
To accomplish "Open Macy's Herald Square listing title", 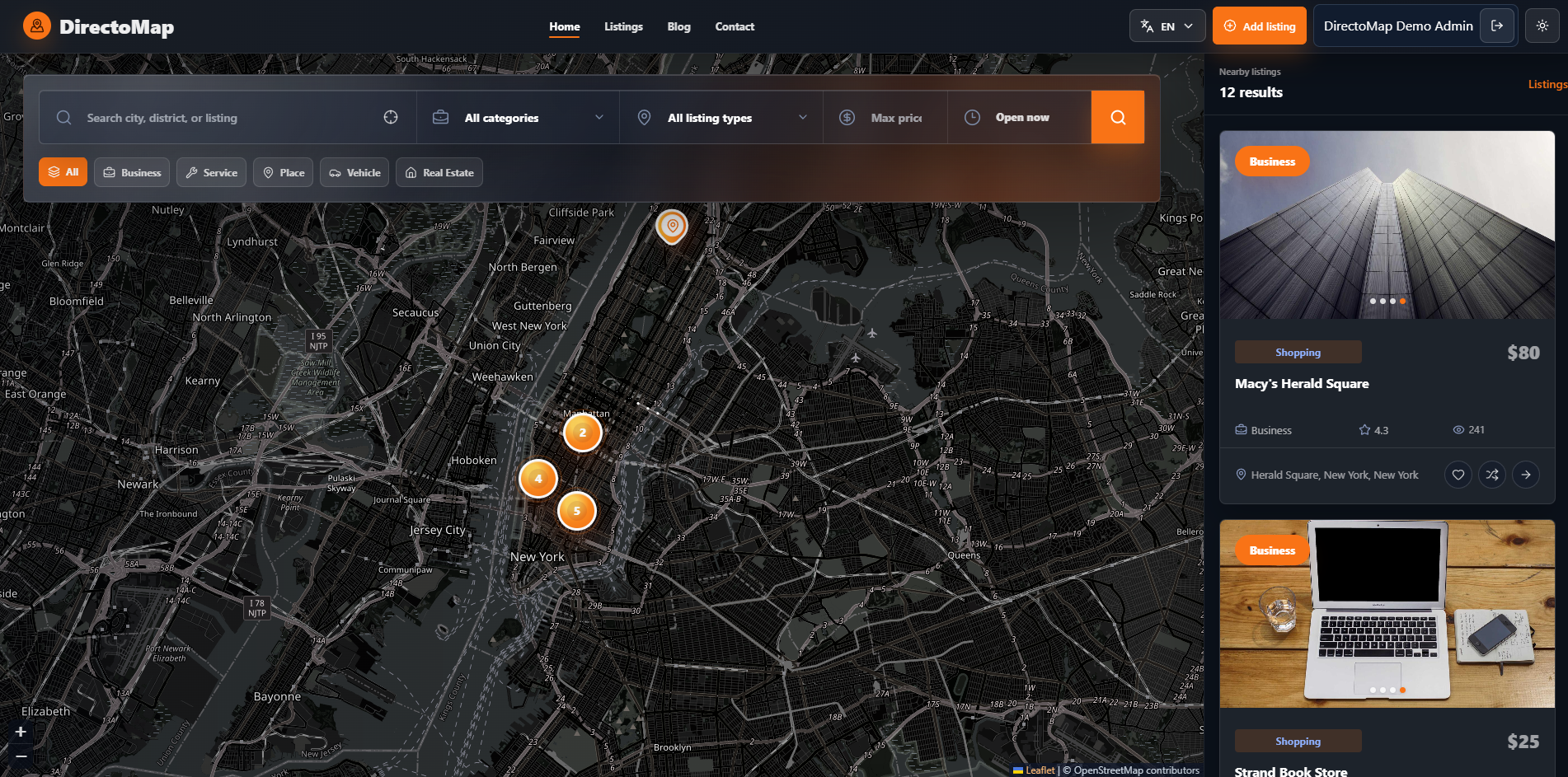I will coord(1302,383).
